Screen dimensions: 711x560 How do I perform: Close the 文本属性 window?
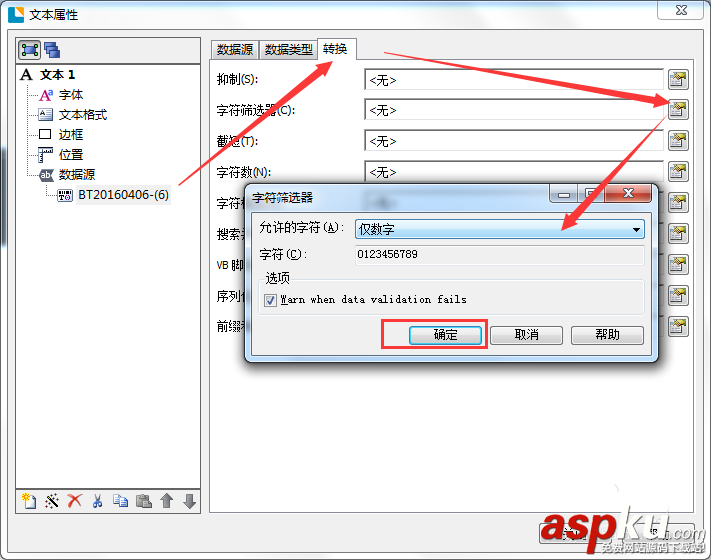click(681, 10)
